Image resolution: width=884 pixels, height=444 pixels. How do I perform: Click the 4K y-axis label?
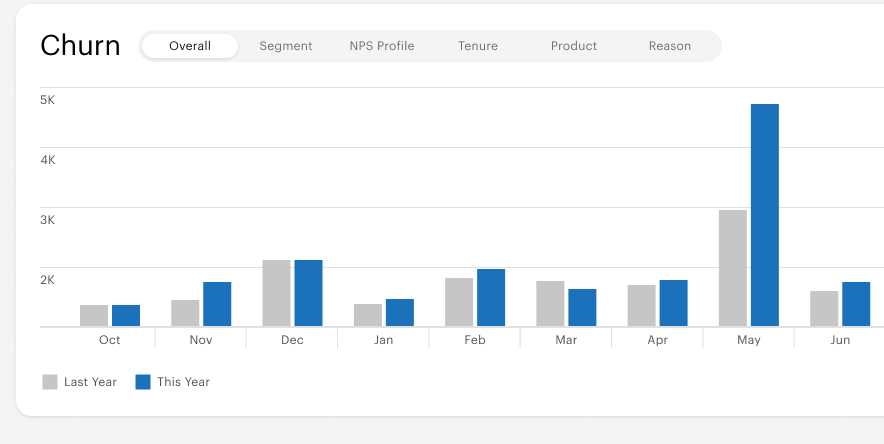[x=48, y=160]
